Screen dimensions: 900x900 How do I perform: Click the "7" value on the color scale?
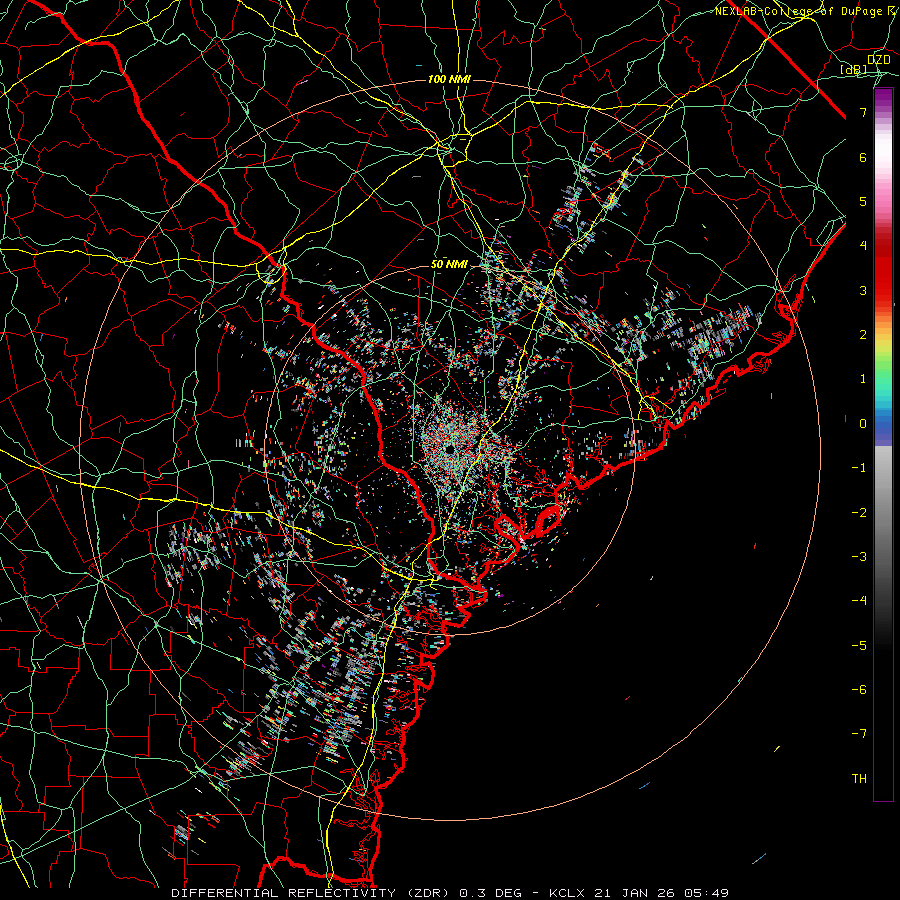pos(863,112)
